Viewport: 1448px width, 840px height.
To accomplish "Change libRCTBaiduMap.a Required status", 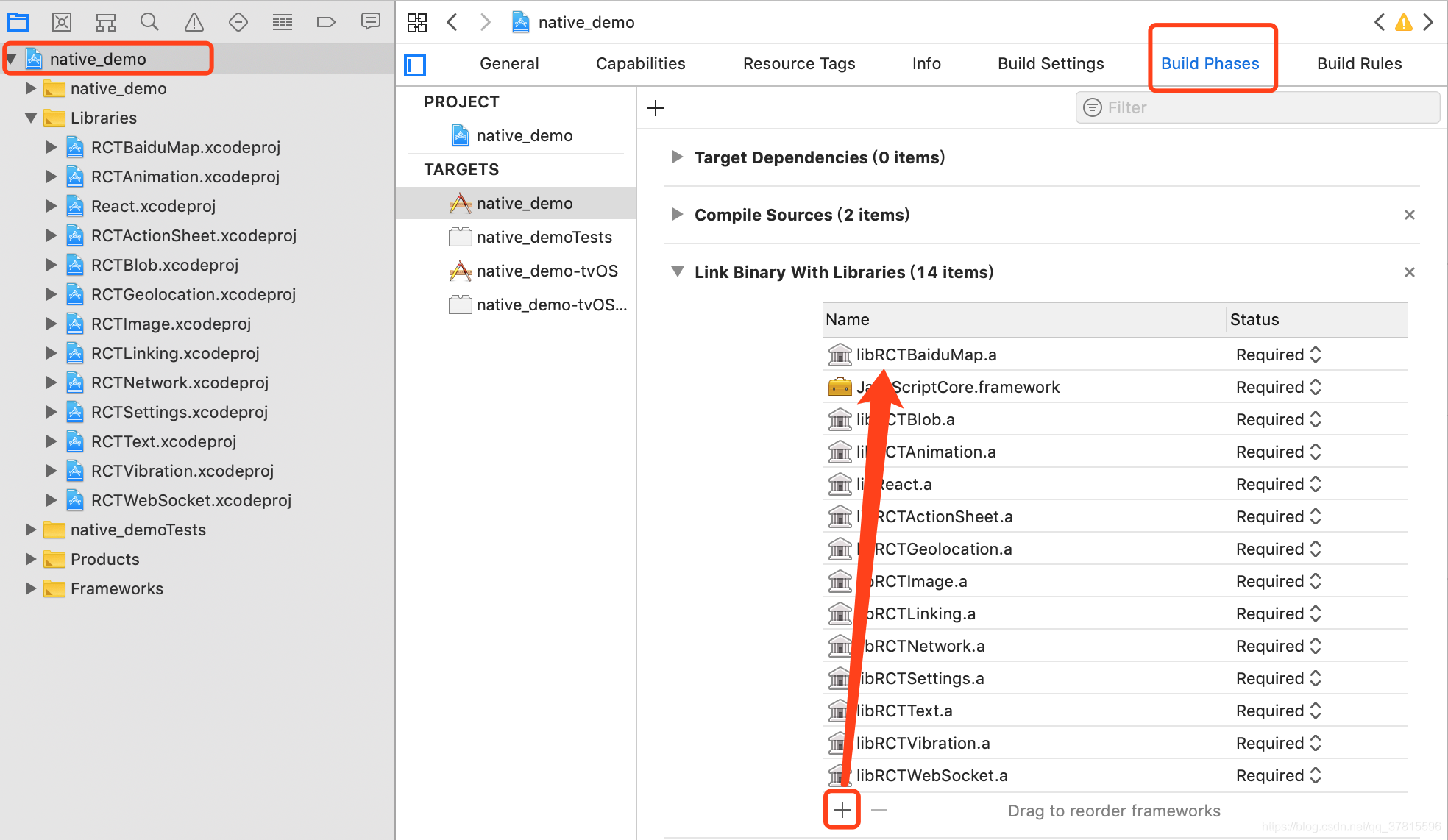I will 1279,355.
